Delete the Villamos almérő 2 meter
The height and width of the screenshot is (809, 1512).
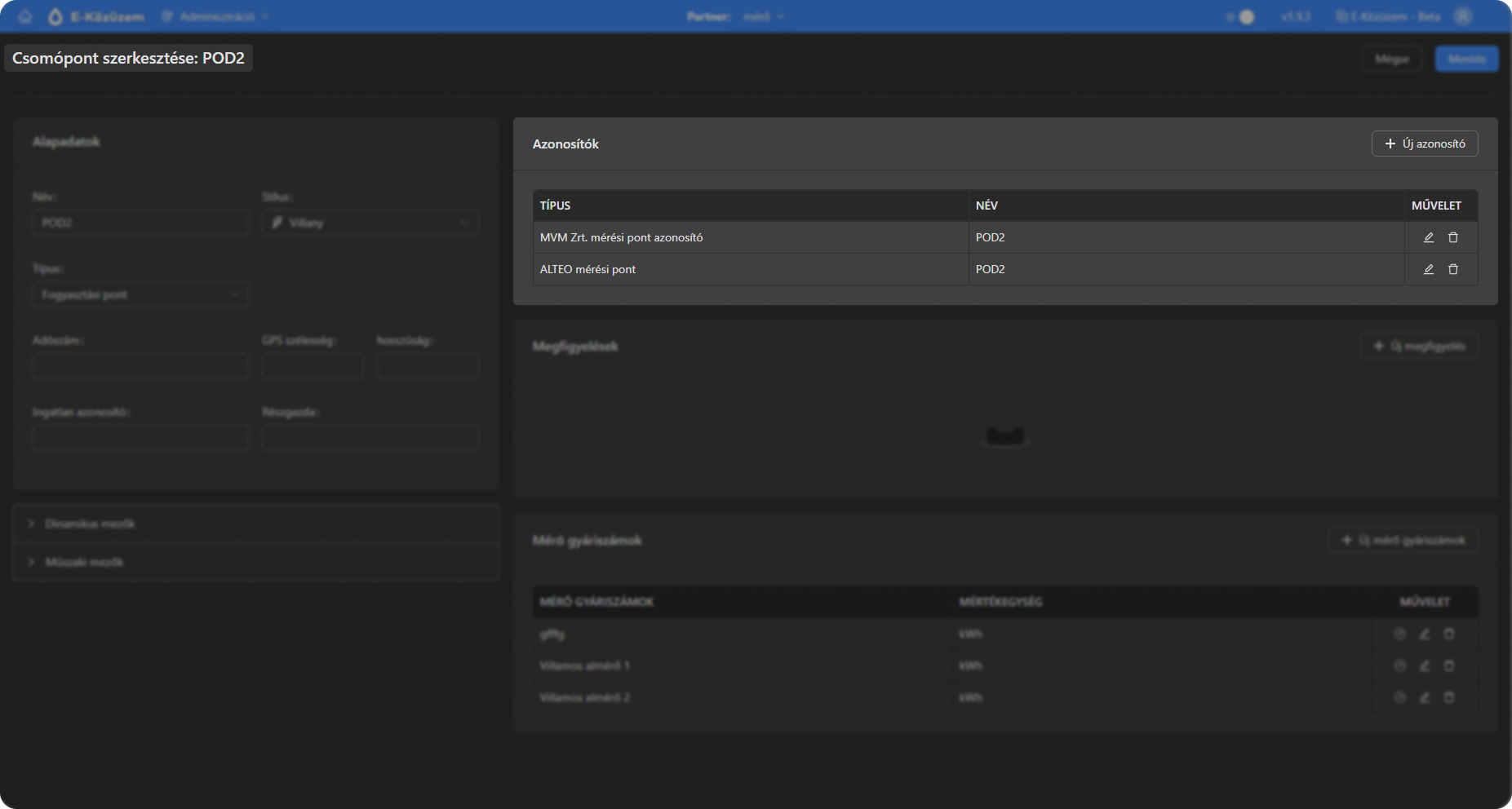[1448, 697]
